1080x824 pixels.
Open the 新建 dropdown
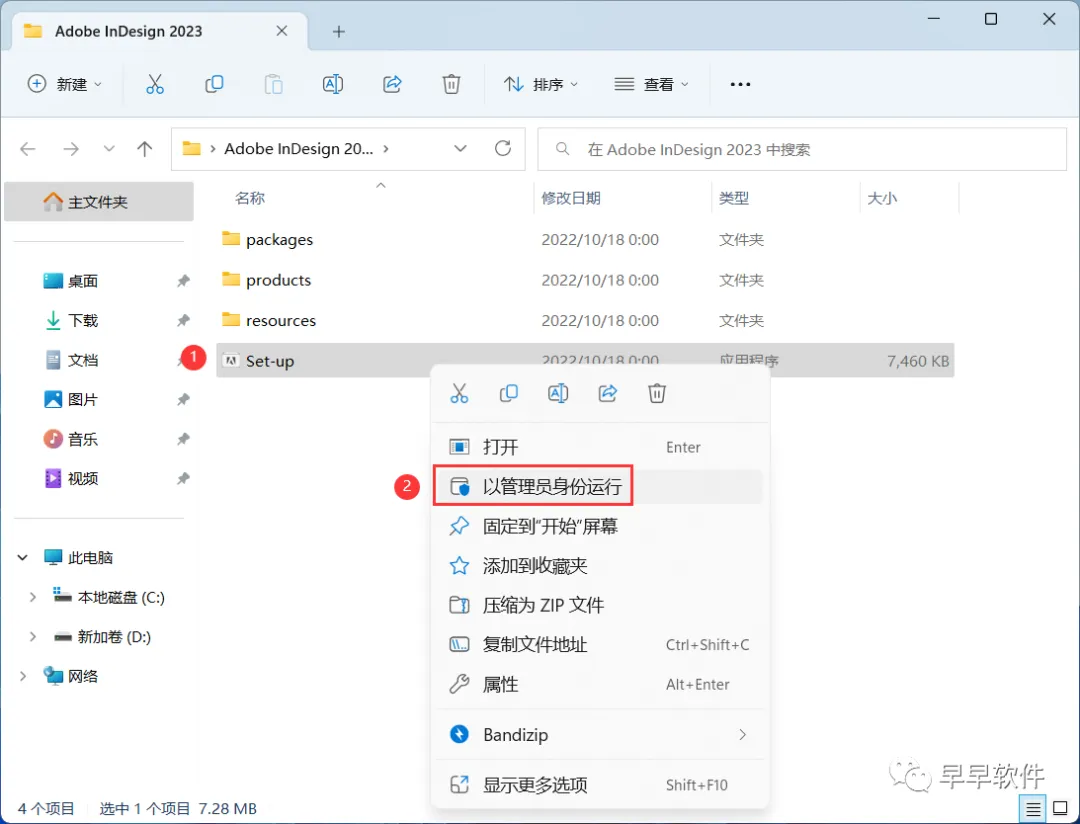65,84
